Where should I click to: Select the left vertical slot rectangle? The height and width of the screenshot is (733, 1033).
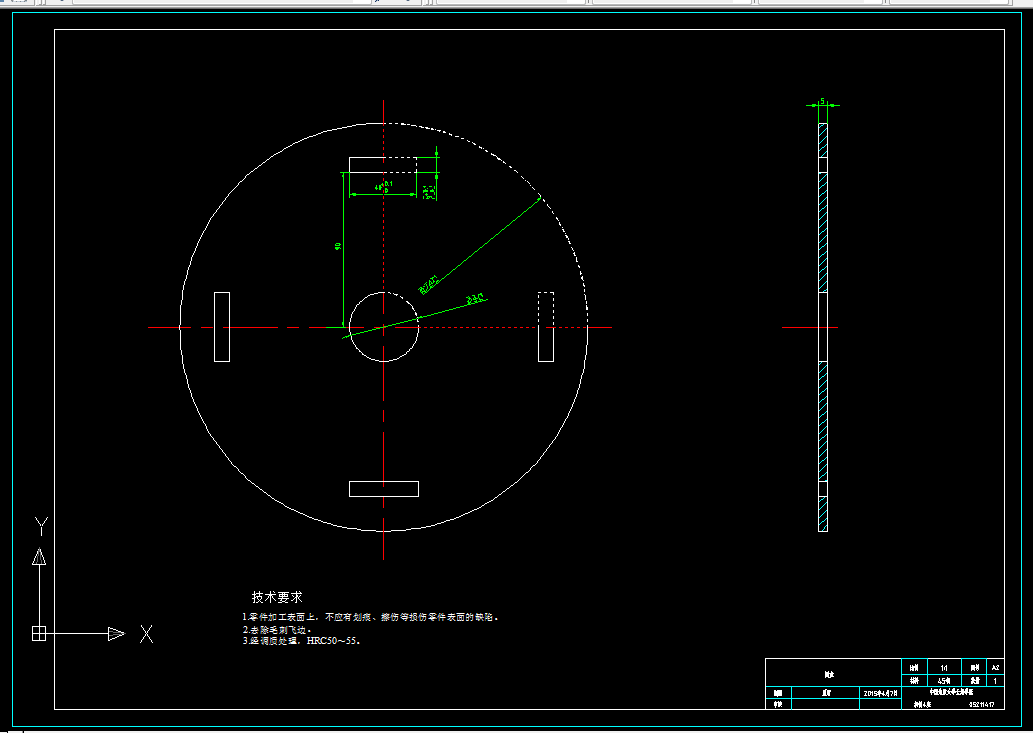[222, 327]
